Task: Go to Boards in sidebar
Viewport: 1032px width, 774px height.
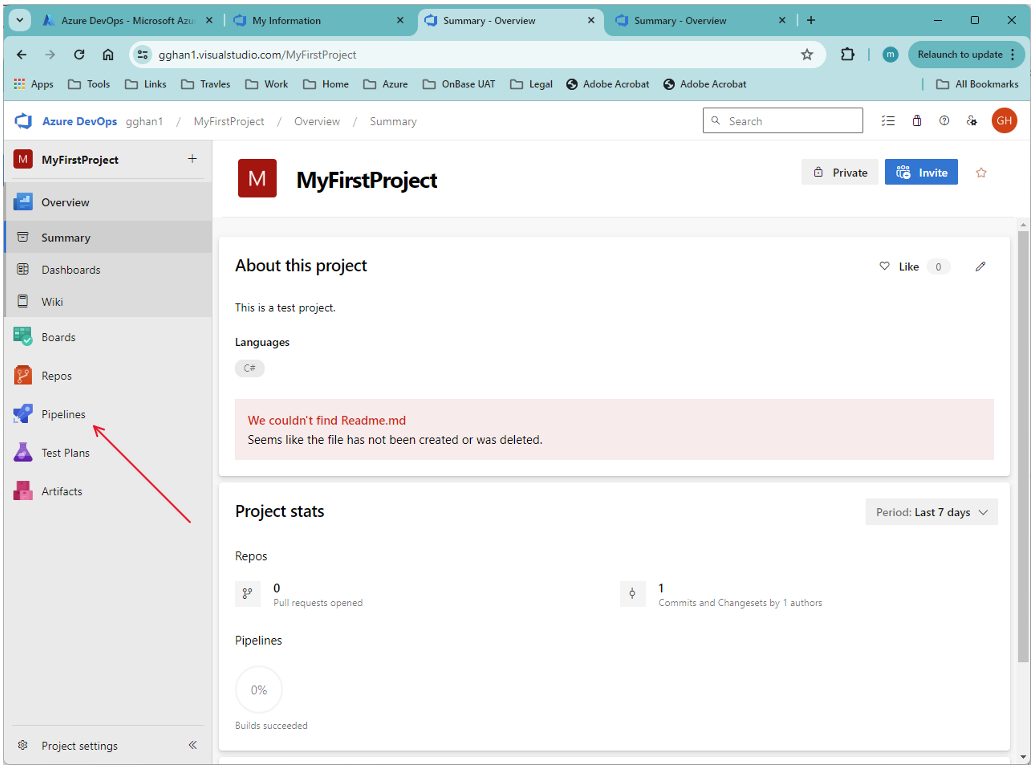Action: 58,338
